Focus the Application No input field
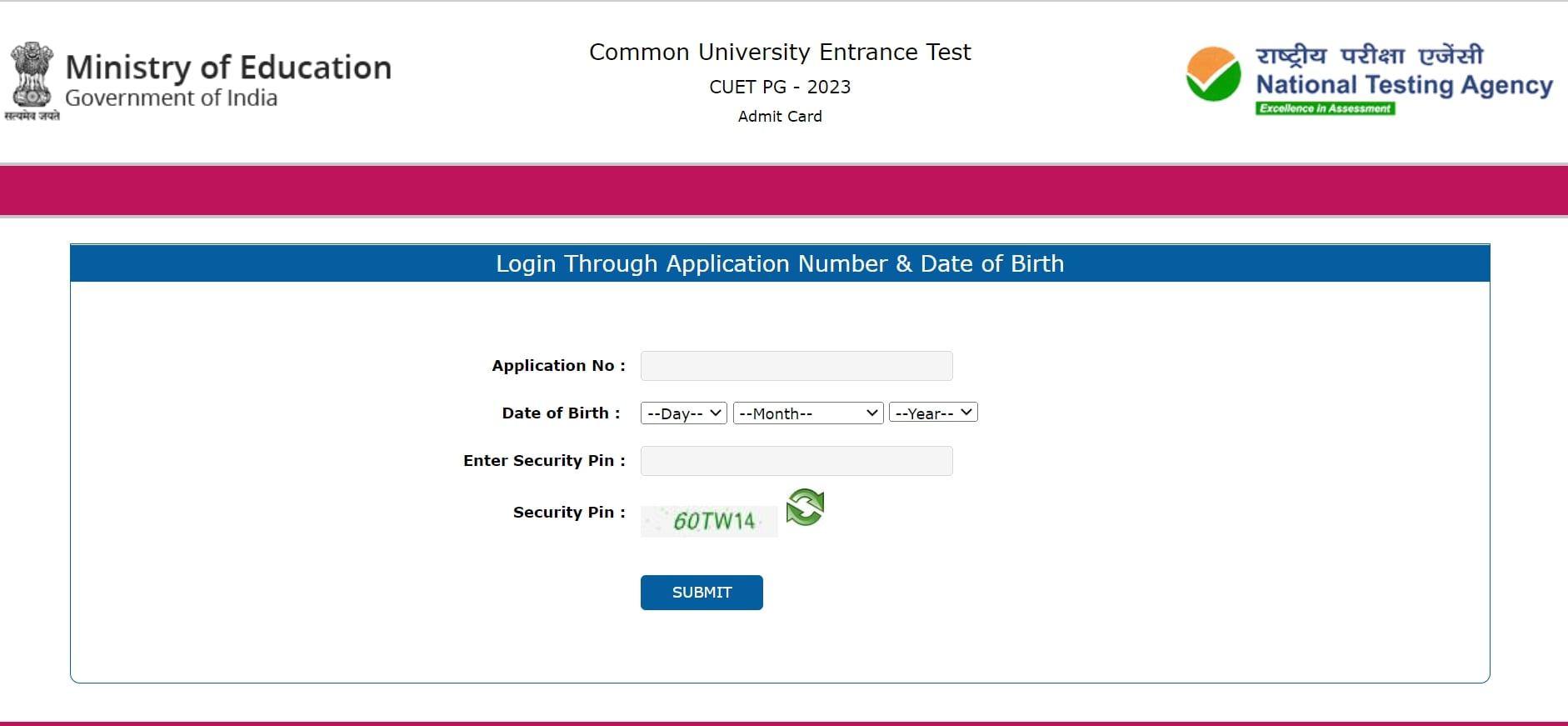Screen dimensions: 1568x726 click(x=796, y=366)
